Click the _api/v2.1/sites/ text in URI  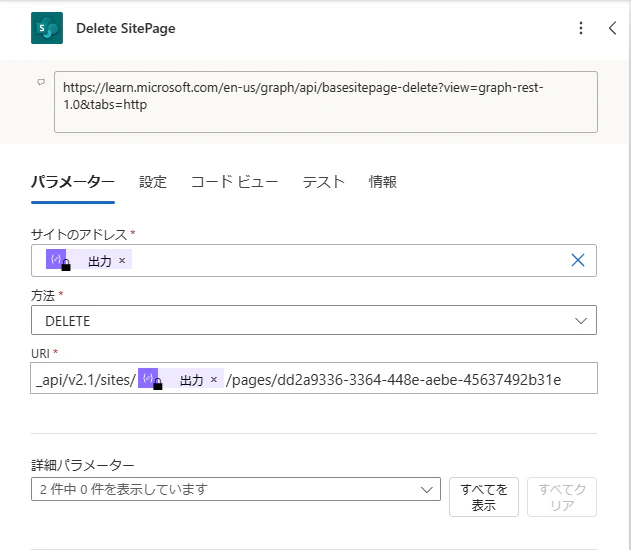86,380
